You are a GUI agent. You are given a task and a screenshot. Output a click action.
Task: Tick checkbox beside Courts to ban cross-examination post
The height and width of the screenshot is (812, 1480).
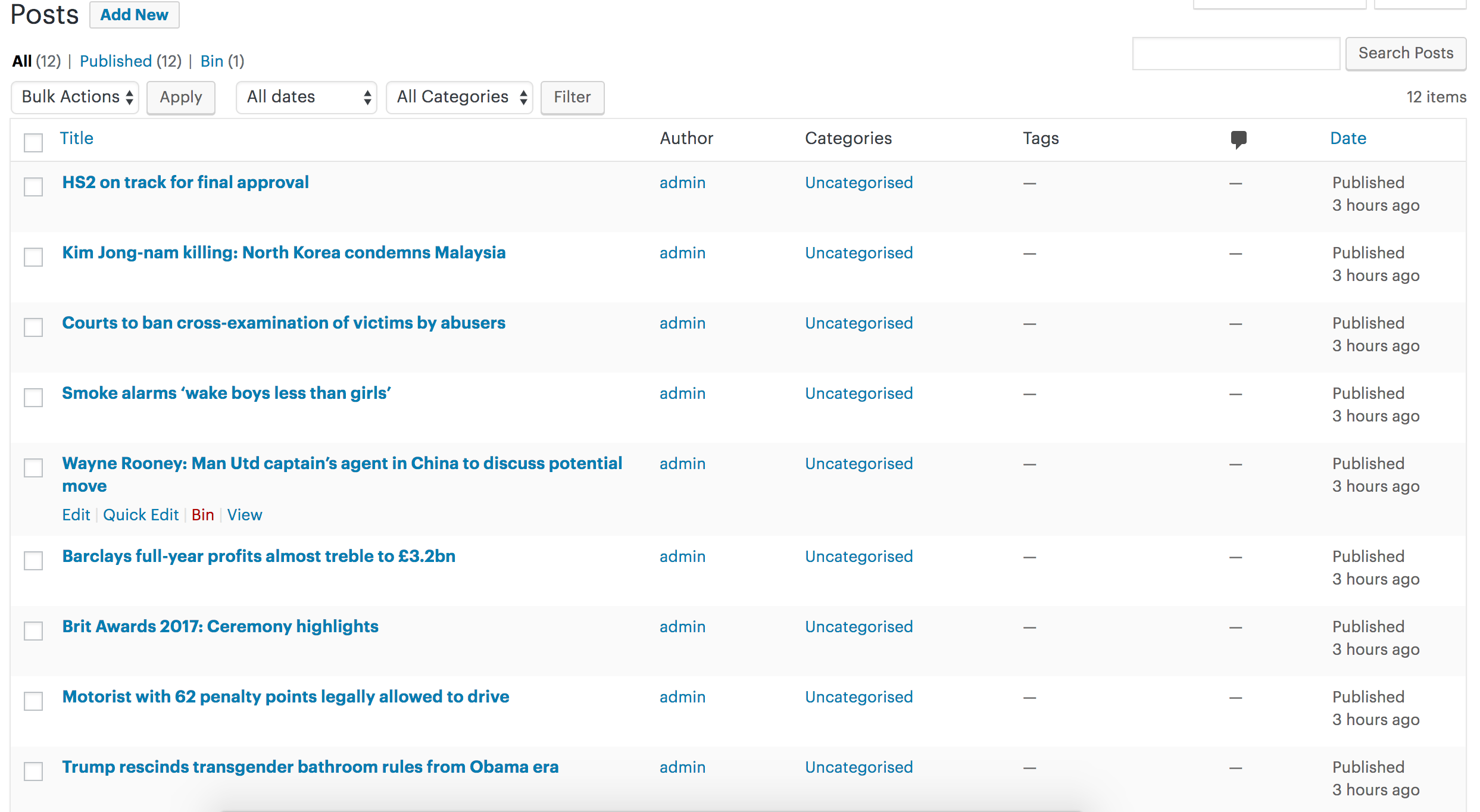(33, 327)
